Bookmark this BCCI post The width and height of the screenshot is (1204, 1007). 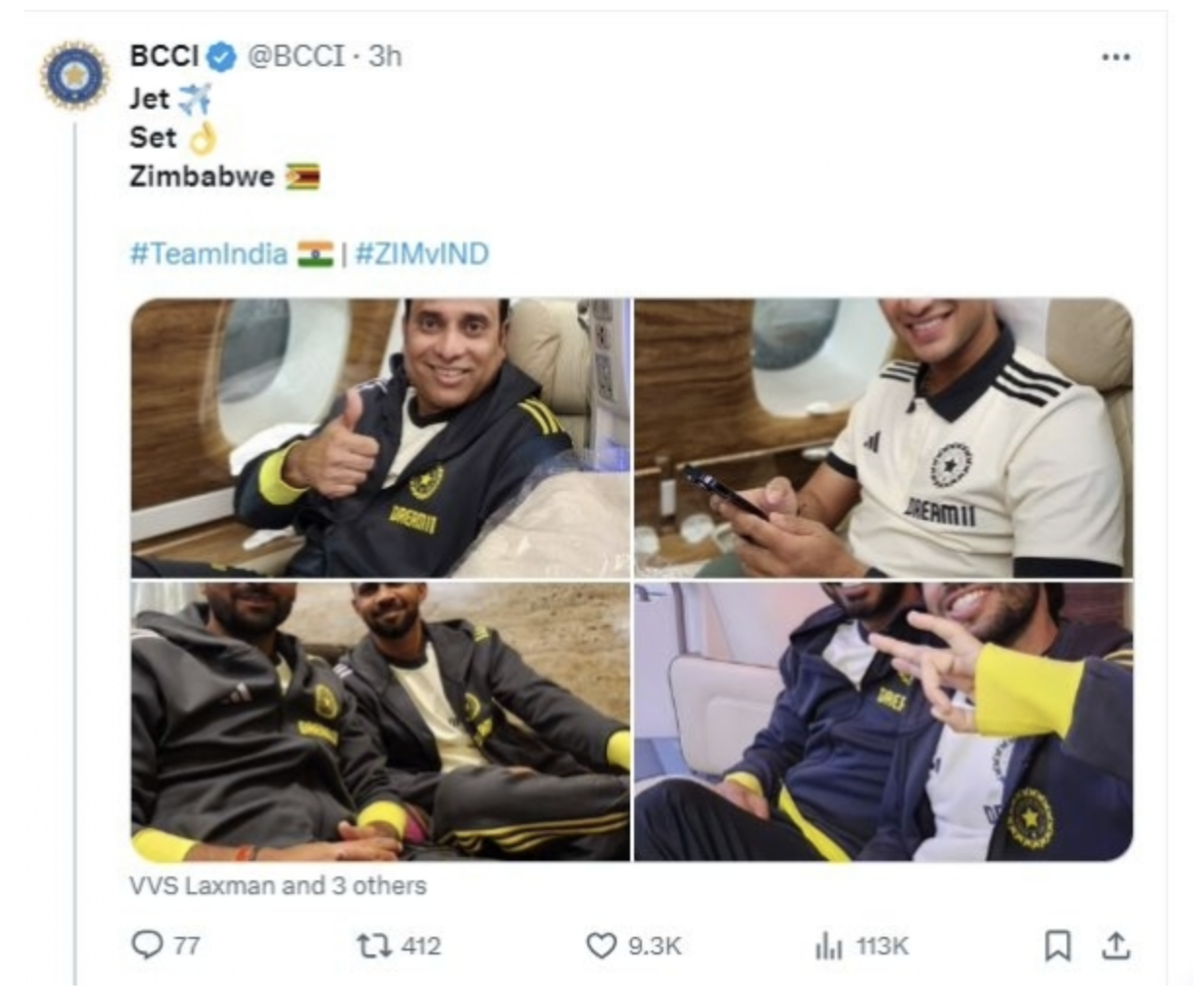pos(1058,945)
